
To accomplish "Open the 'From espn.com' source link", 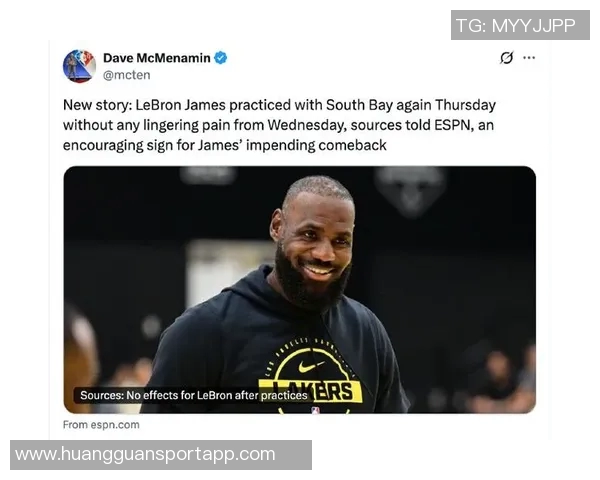I will 101,424.
